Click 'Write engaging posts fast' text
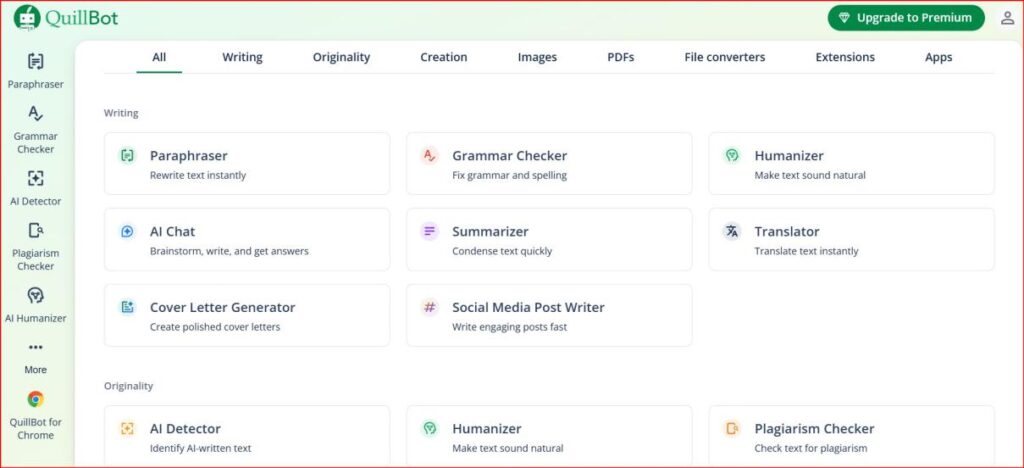The height and width of the screenshot is (468, 1024). pos(509,327)
